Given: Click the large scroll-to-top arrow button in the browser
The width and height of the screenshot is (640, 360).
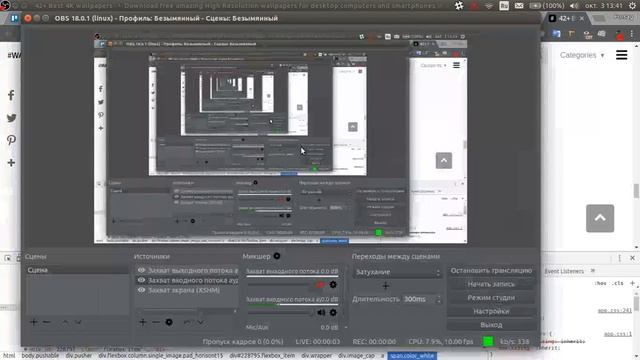Looking at the screenshot, I should click(600, 218).
